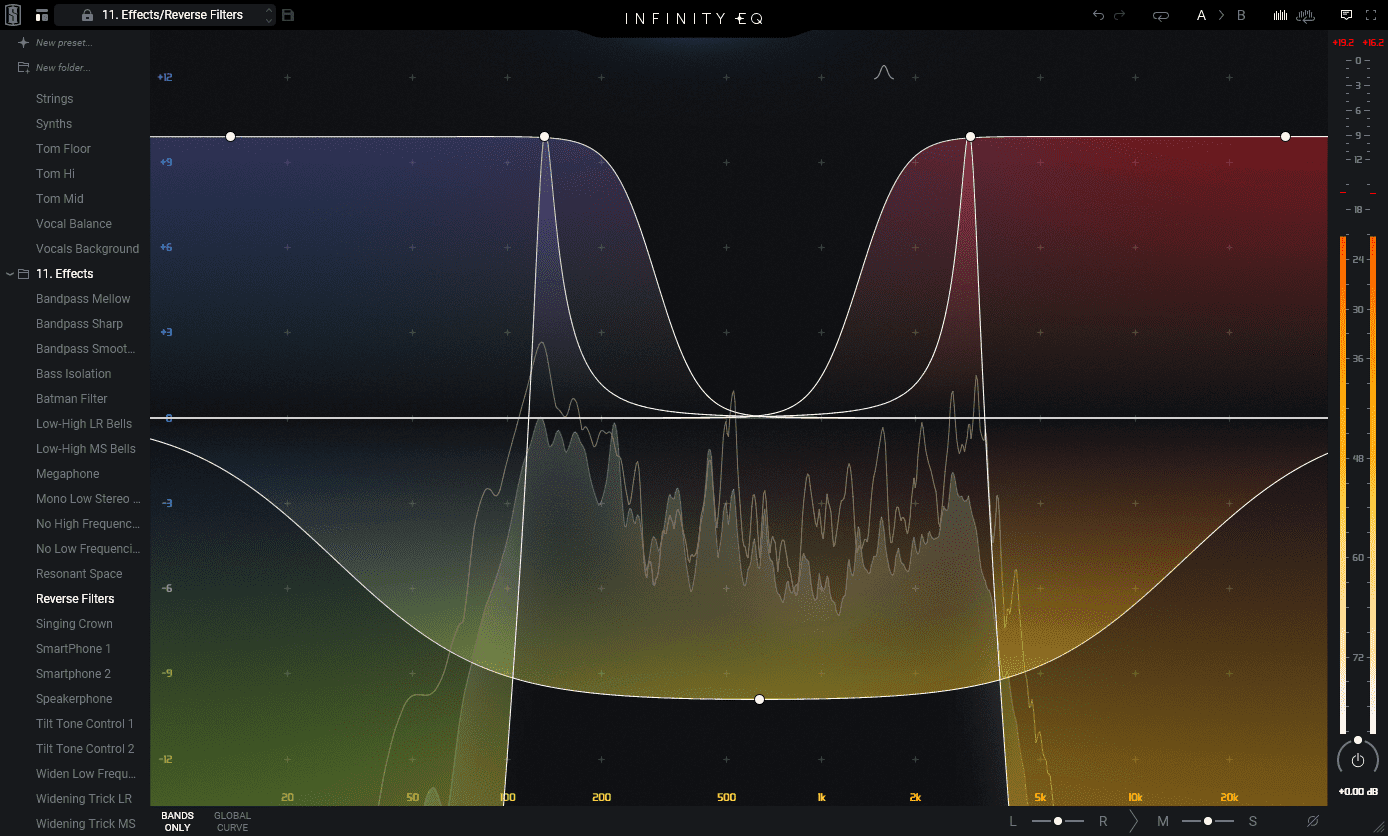The width and height of the screenshot is (1388, 836).
Task: Click the red +19.2 peak level readout
Action: pyautogui.click(x=1342, y=43)
